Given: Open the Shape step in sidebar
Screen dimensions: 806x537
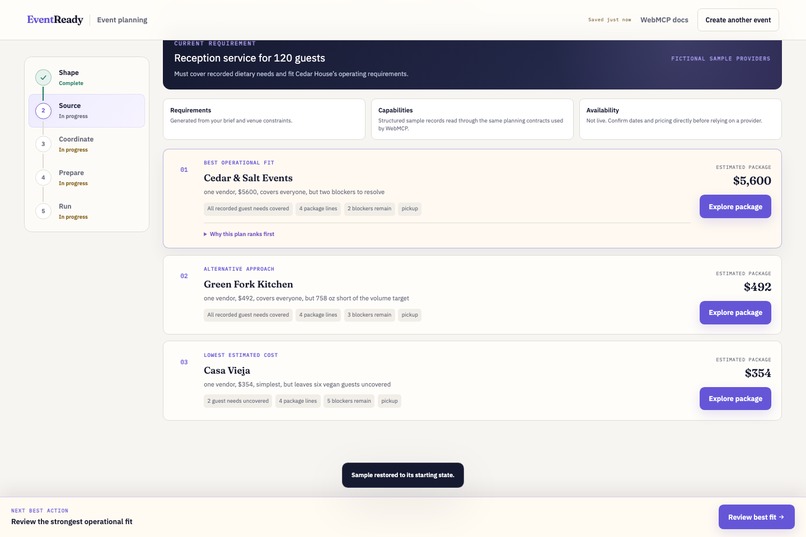Looking at the screenshot, I should tap(86, 77).
